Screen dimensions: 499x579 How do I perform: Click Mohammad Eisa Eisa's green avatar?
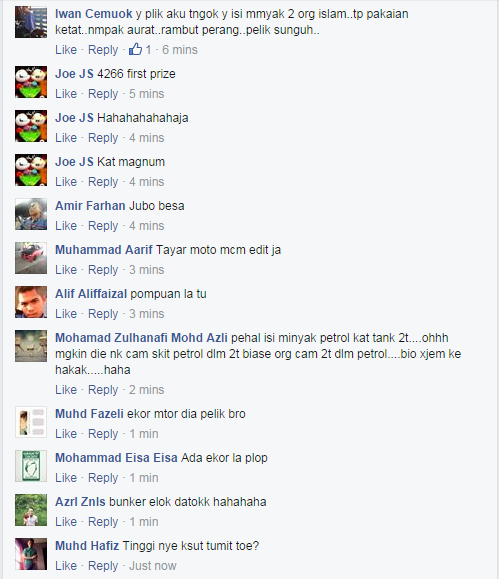click(31, 466)
